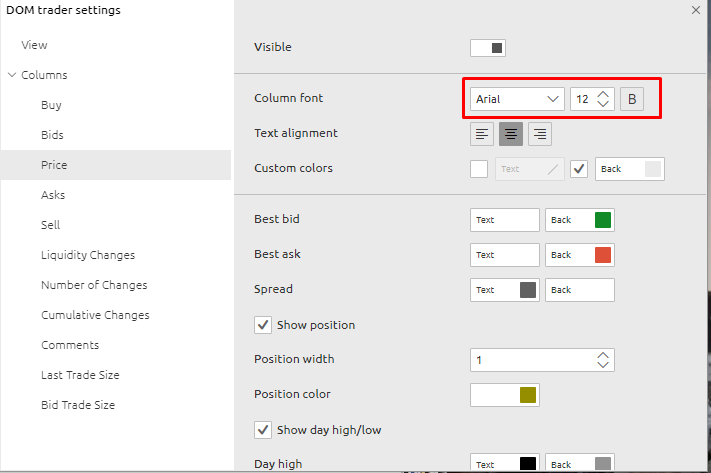711x473 pixels.
Task: Uncheck the Show position checkbox
Action: pos(263,325)
